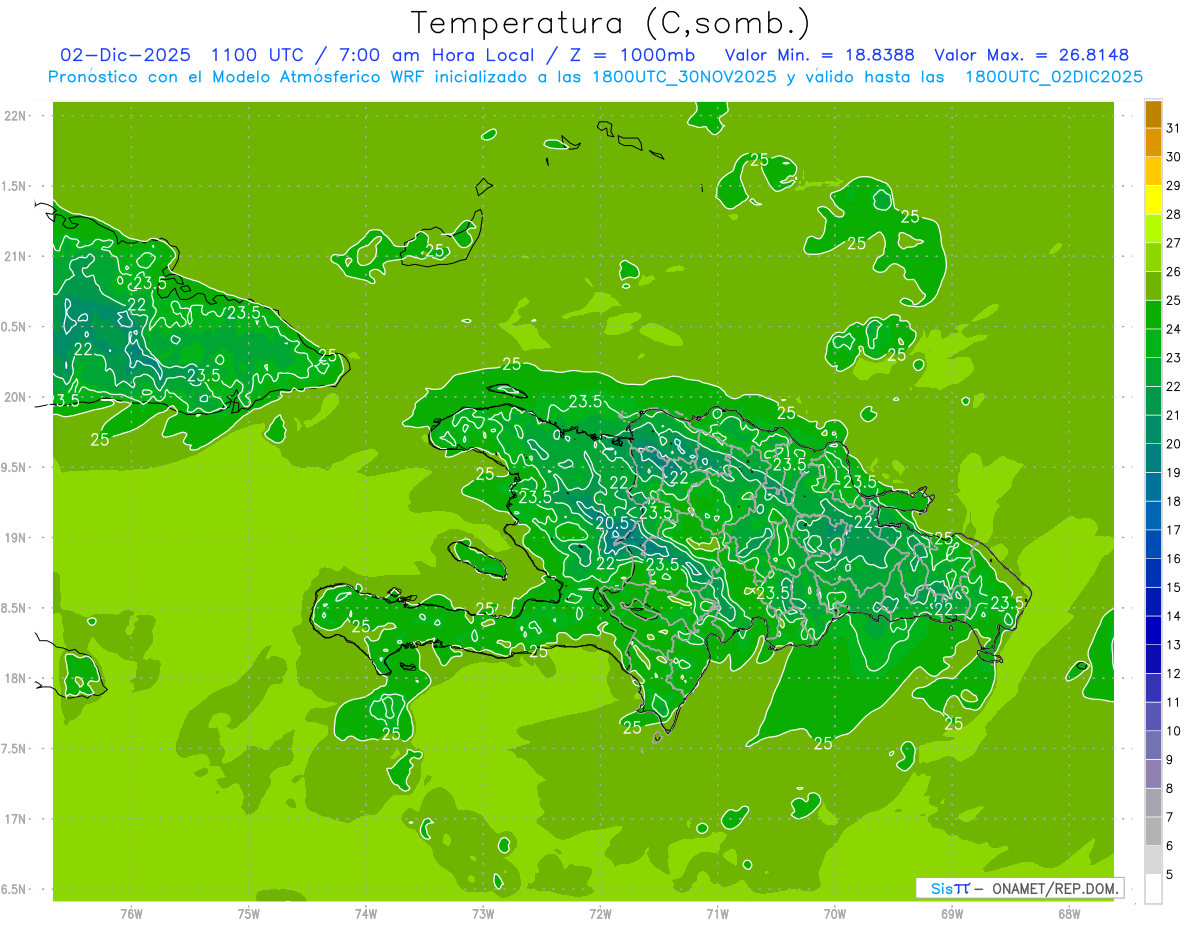Click the "73W" longitude axis label

(x=483, y=913)
